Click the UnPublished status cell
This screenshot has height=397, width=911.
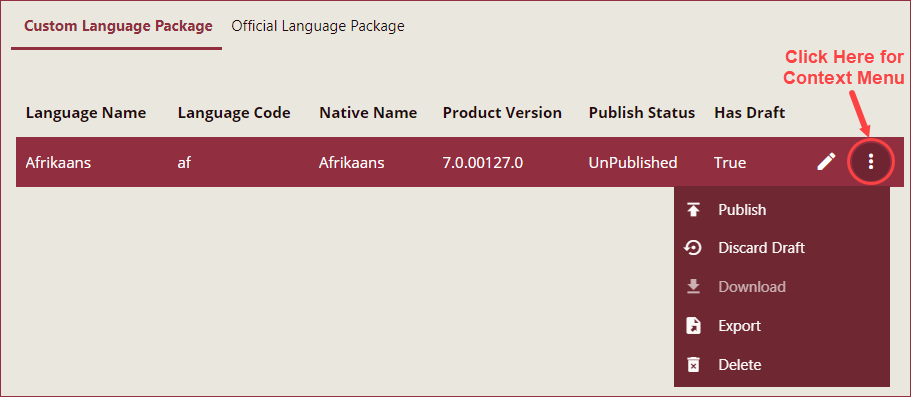coord(633,162)
